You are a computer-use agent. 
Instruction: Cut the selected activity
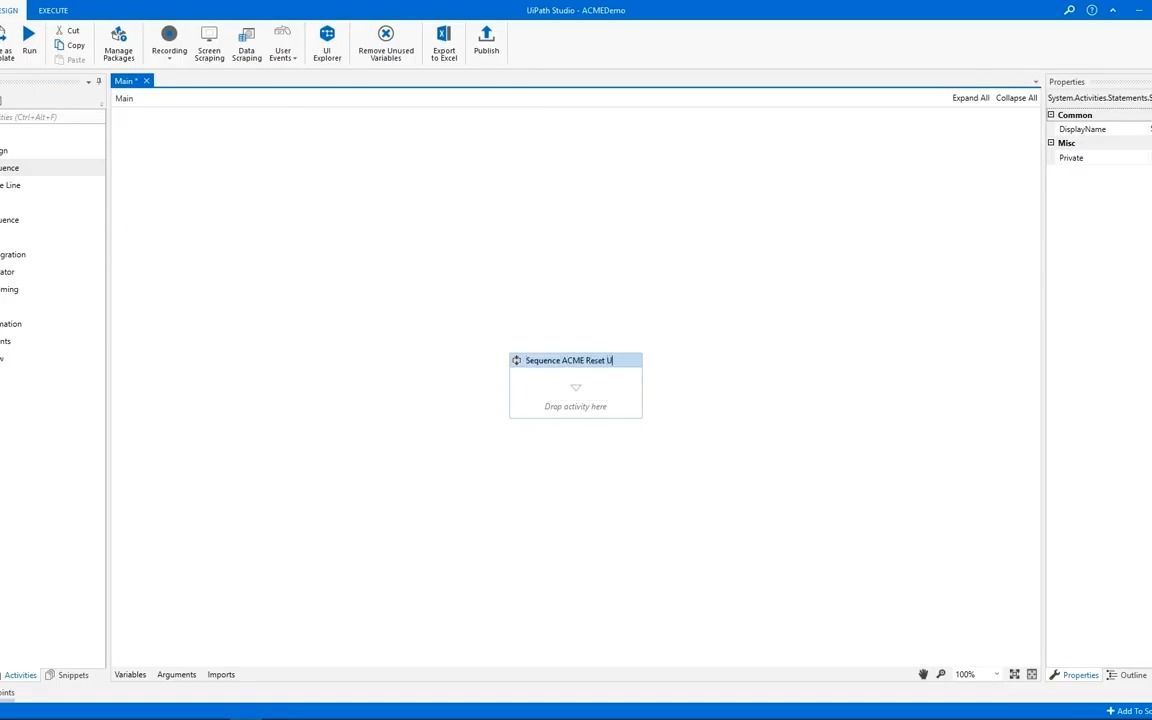tap(68, 30)
